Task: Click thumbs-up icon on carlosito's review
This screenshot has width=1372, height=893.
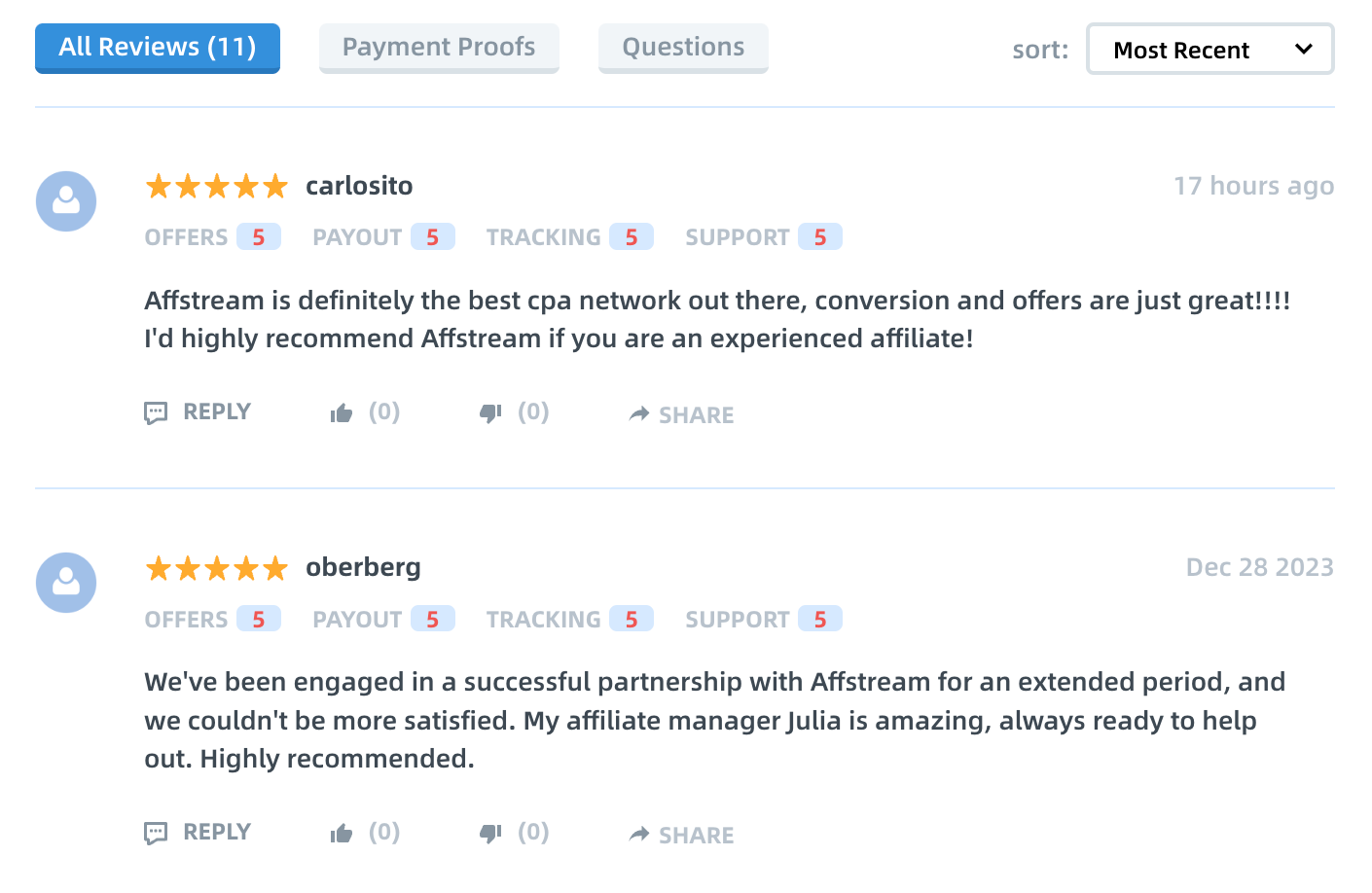Action: [x=342, y=413]
